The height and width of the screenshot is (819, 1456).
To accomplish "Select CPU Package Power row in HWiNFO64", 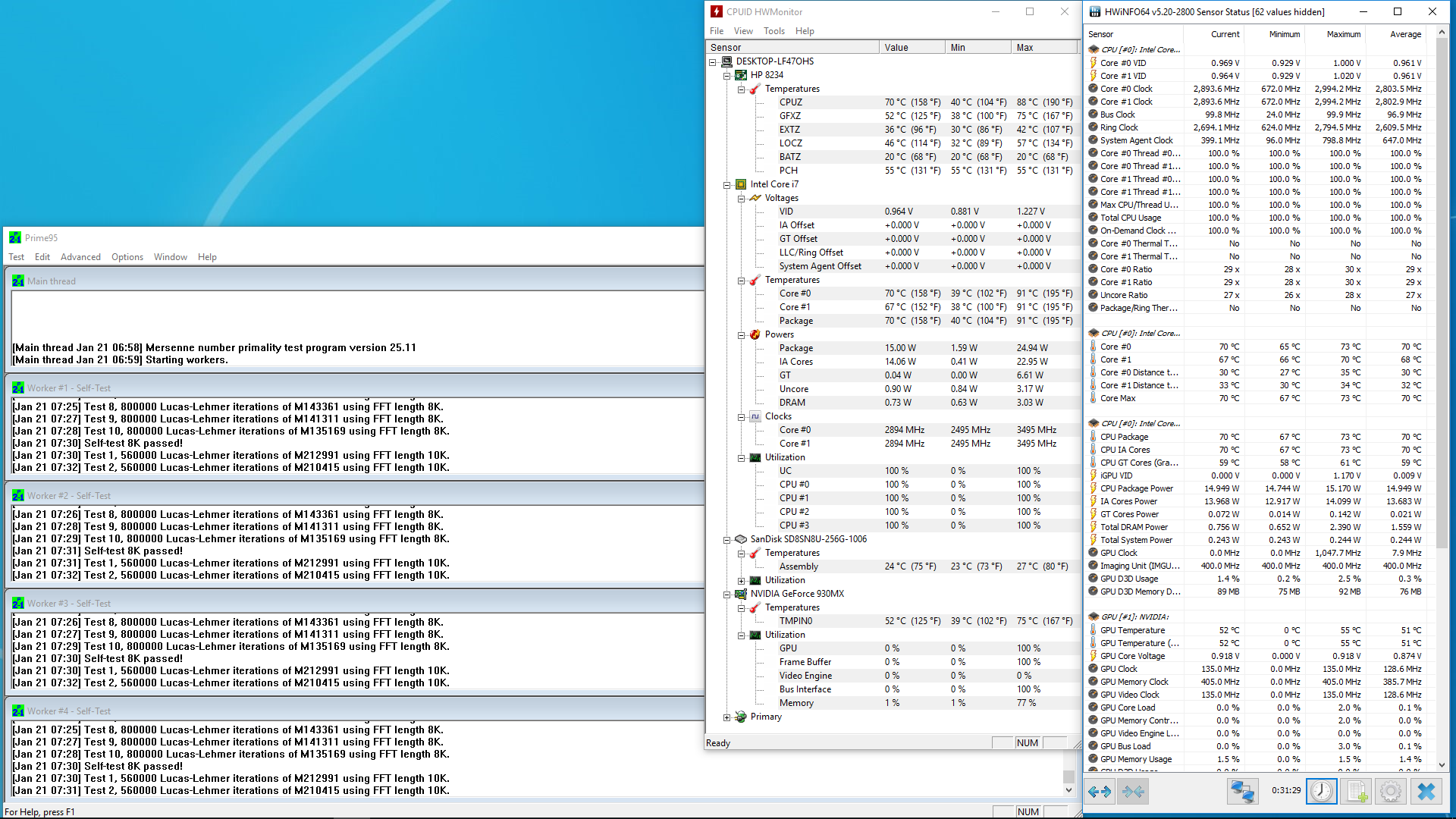I will click(x=1256, y=488).
